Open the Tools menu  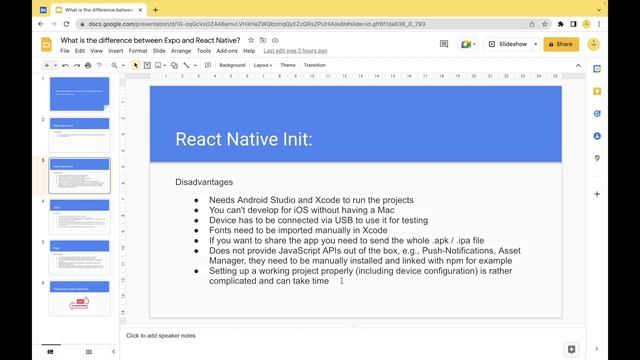204,51
